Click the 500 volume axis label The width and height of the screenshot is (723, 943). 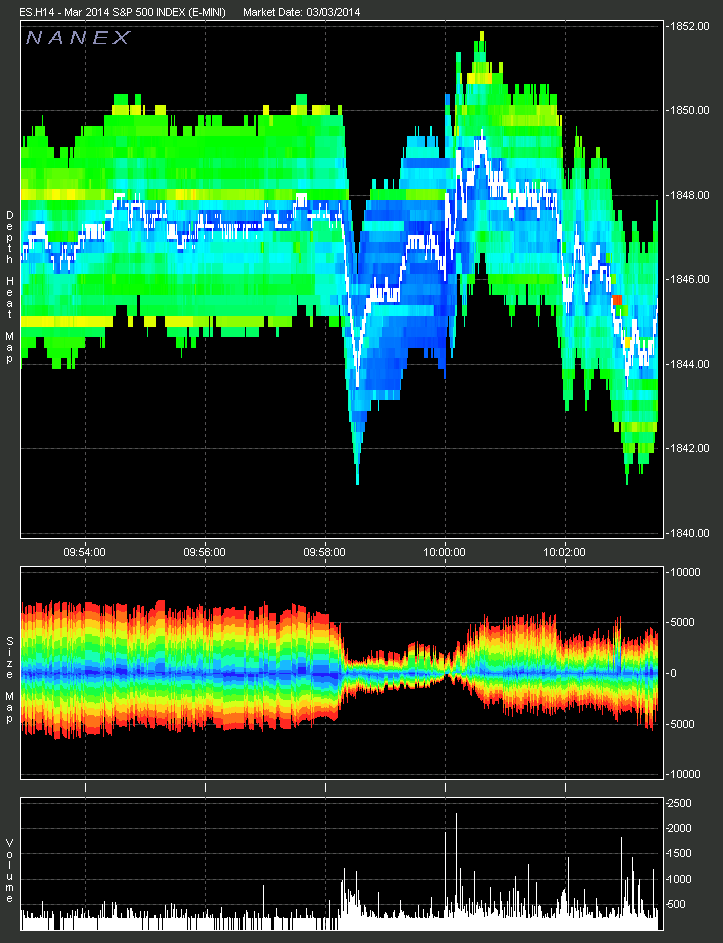677,905
